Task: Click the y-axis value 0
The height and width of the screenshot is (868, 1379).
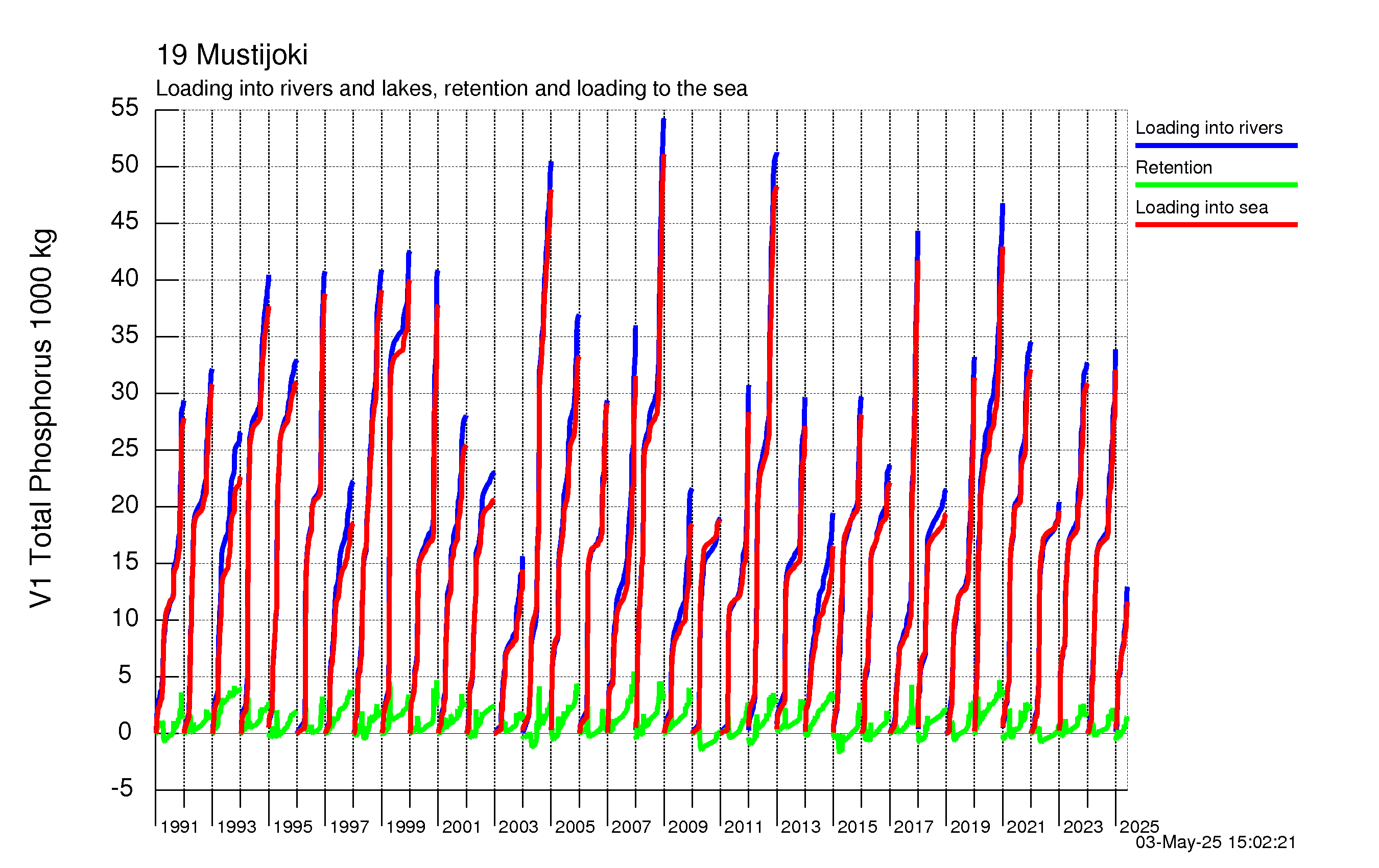Action: 125,732
